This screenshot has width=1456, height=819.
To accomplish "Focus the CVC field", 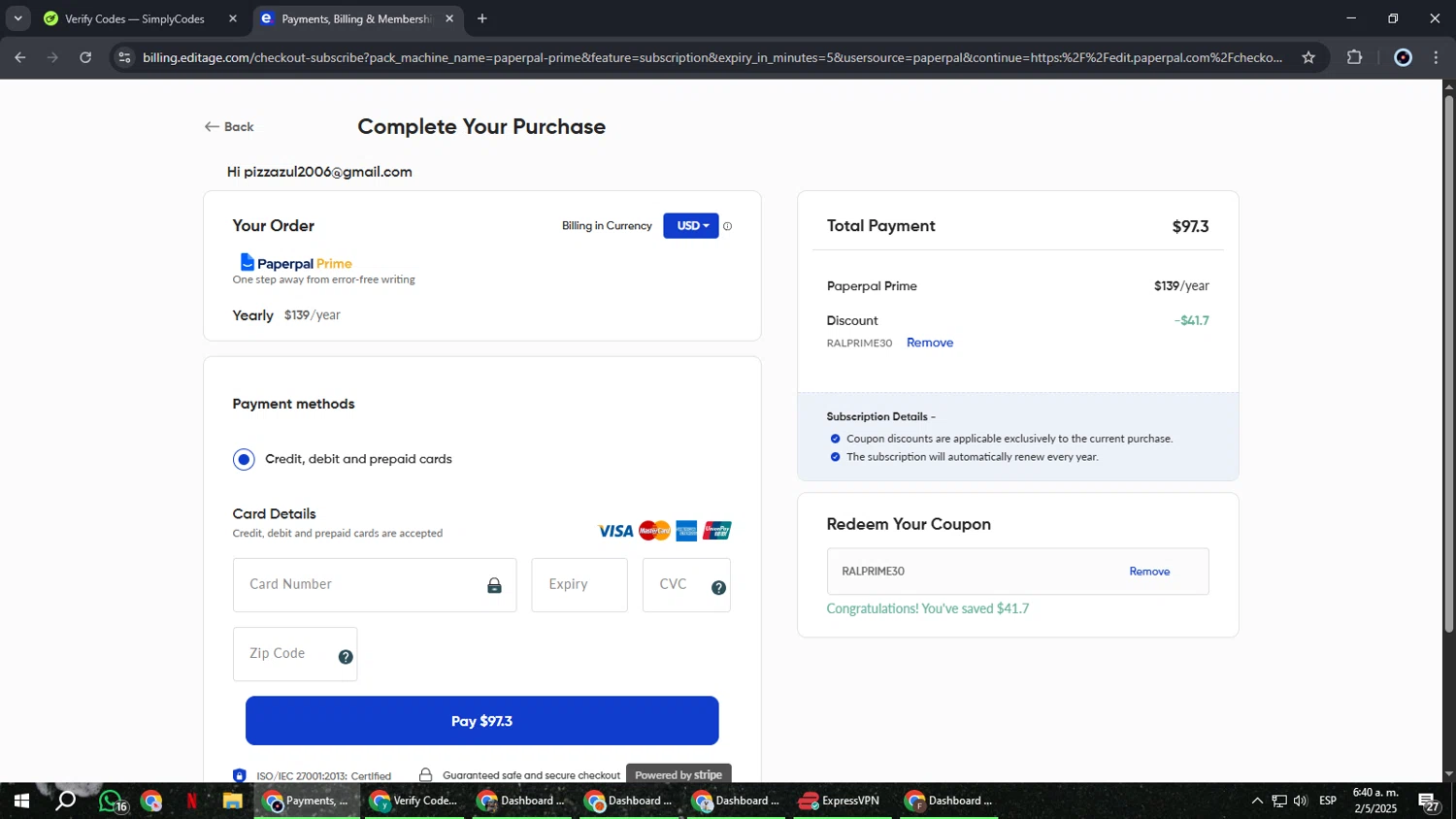I will 686,585.
